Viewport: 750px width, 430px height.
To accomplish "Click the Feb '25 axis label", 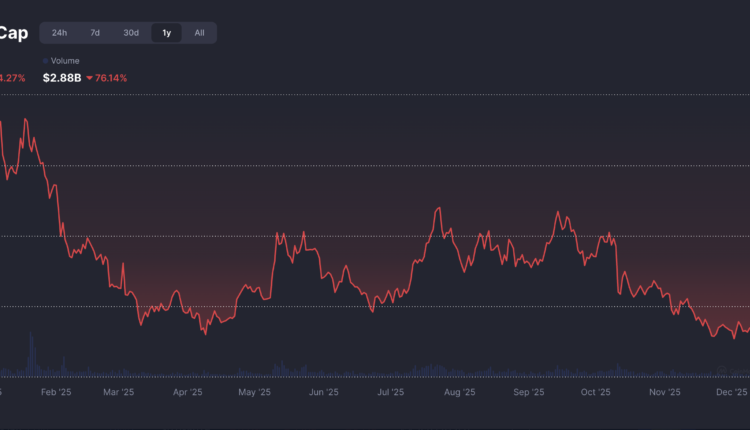I will [58, 393].
